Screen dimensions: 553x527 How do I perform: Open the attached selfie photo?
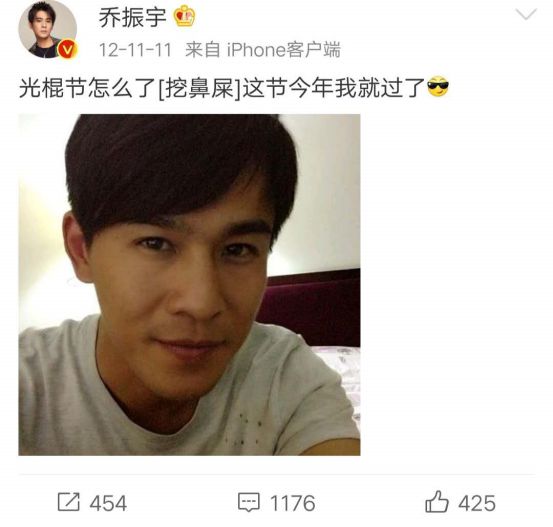tap(189, 285)
